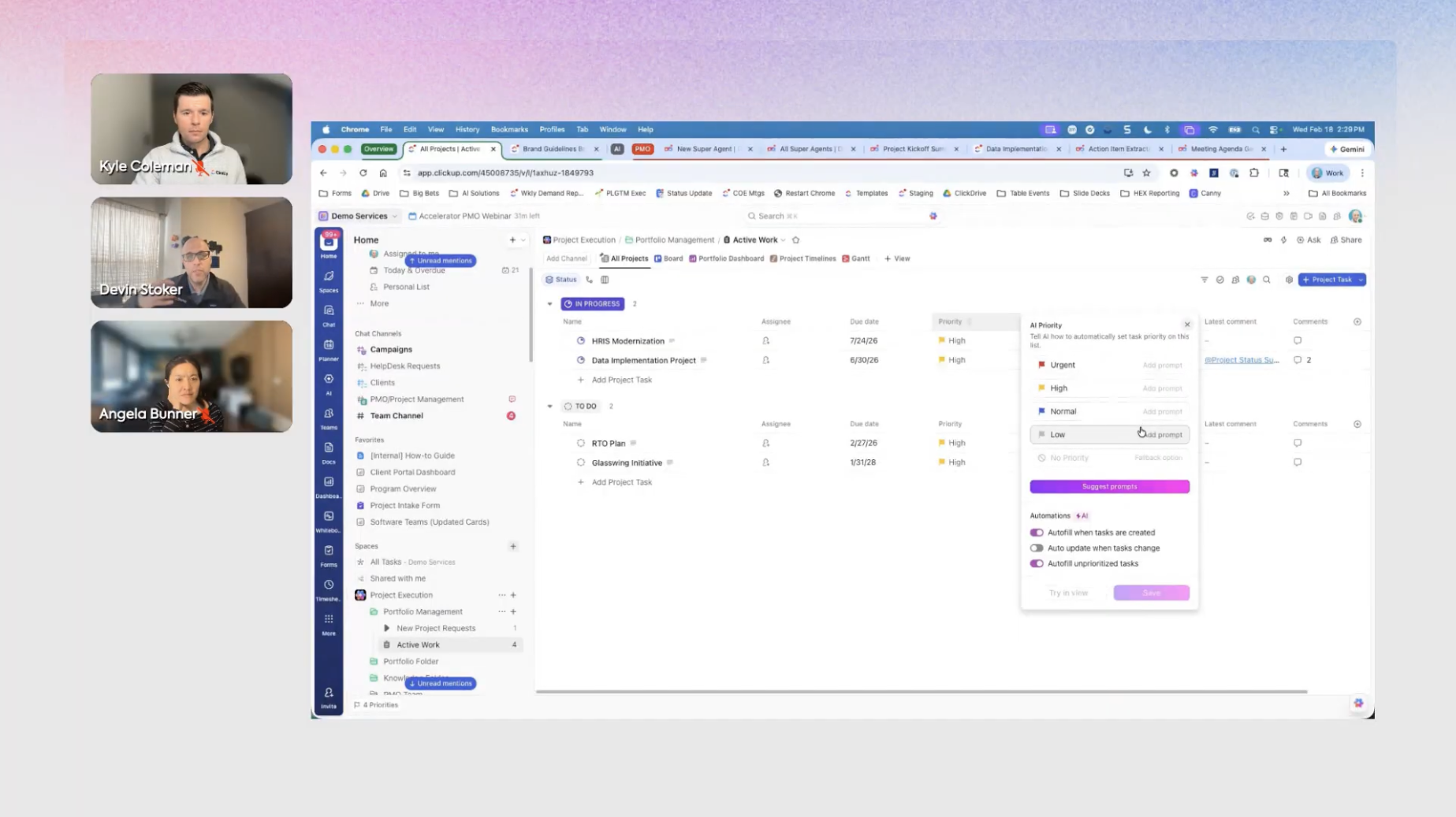Reload the page in Chrome
Screen dimensions: 1456x817
363,173
